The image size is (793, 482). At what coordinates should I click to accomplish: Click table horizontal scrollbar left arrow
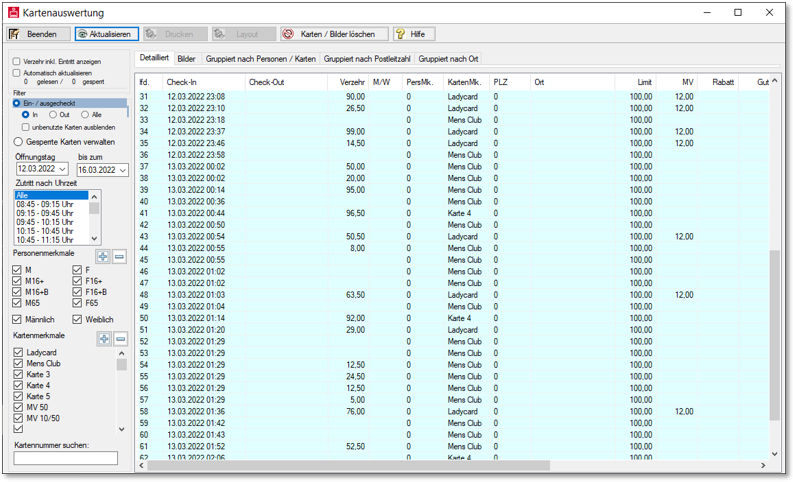coord(142,465)
